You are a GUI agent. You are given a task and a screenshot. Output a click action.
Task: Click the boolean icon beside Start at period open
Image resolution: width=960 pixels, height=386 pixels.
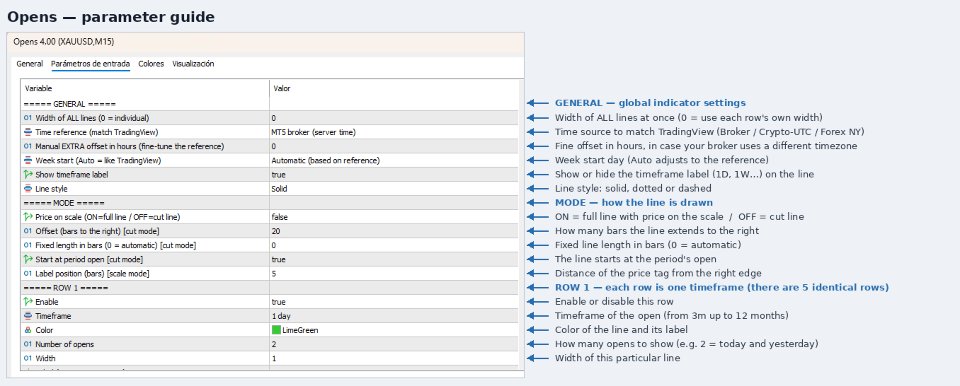point(28,259)
